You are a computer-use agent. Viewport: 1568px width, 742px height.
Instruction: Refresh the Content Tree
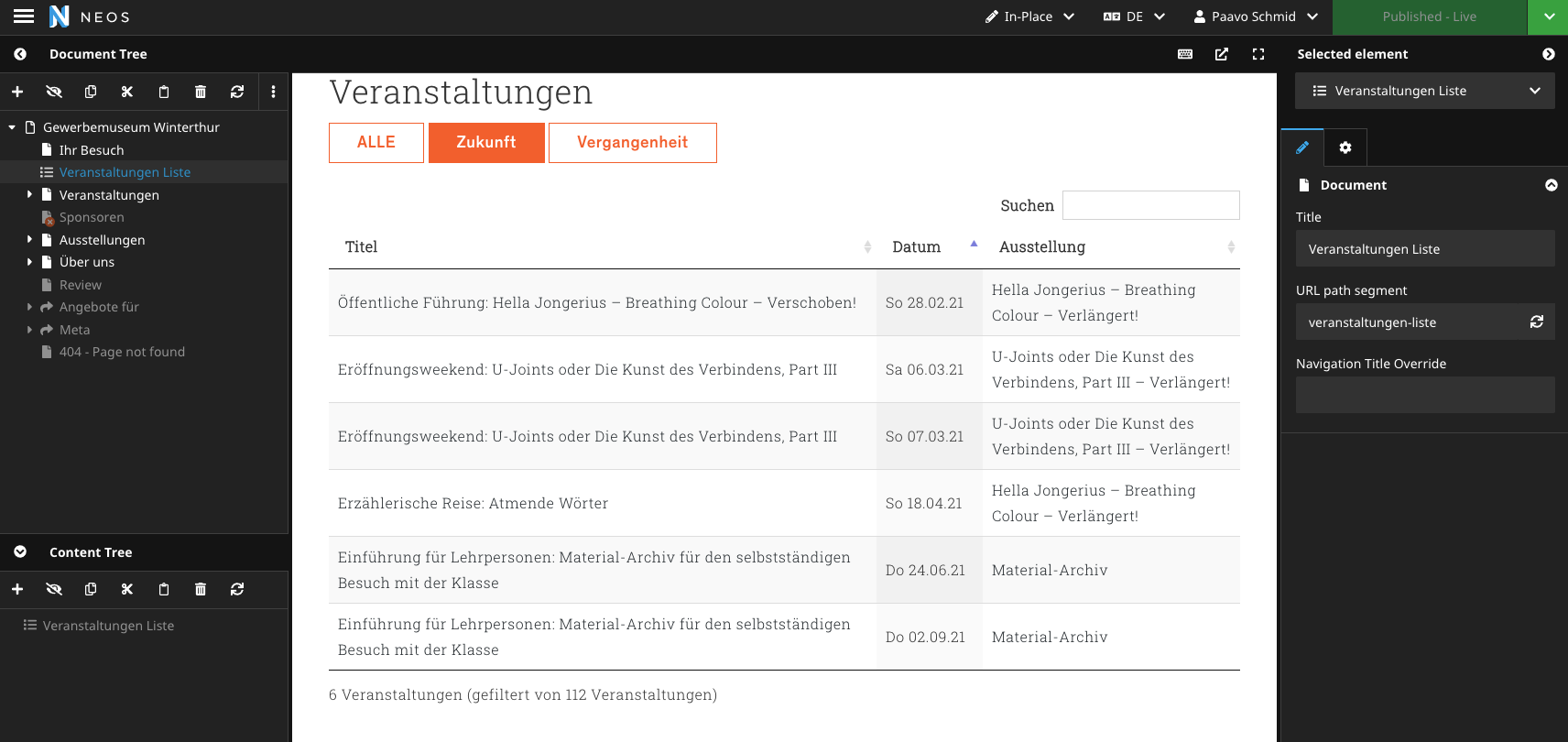[x=237, y=589]
